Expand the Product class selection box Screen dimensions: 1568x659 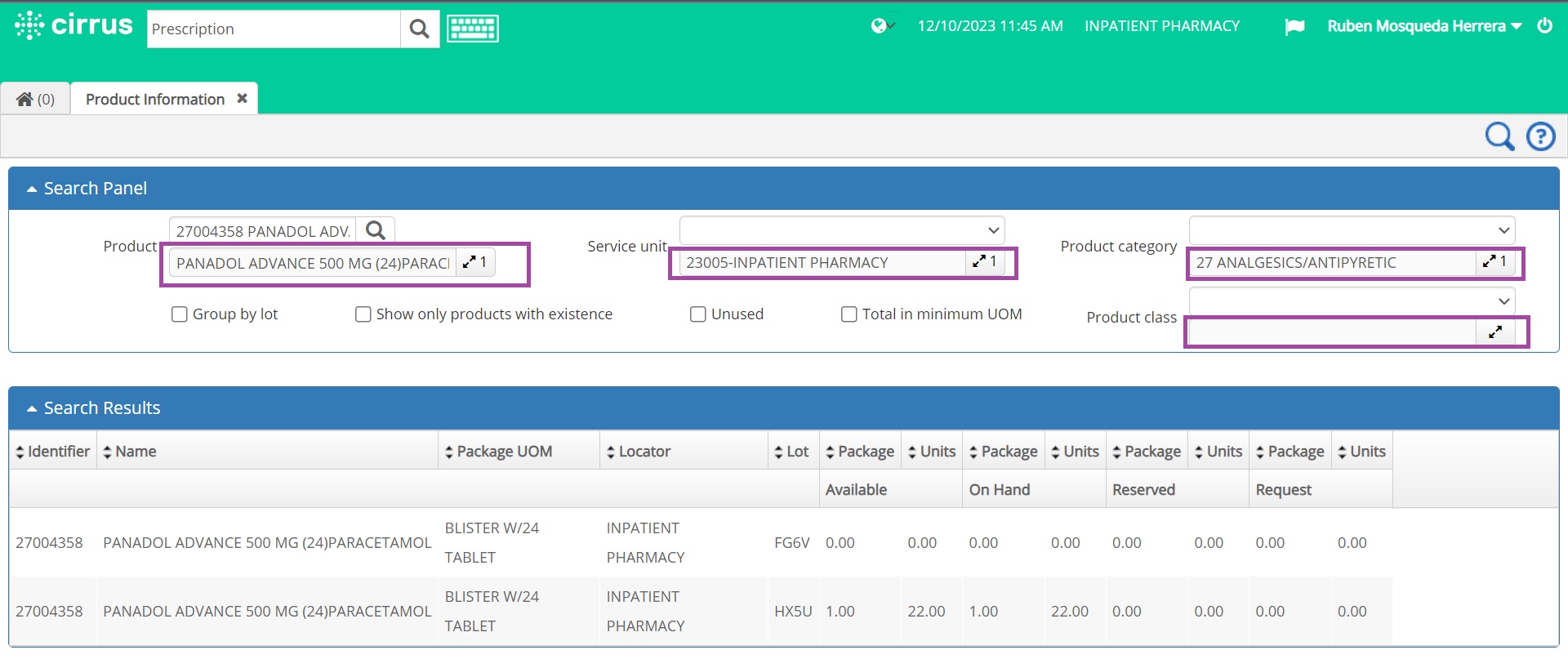tap(1495, 332)
